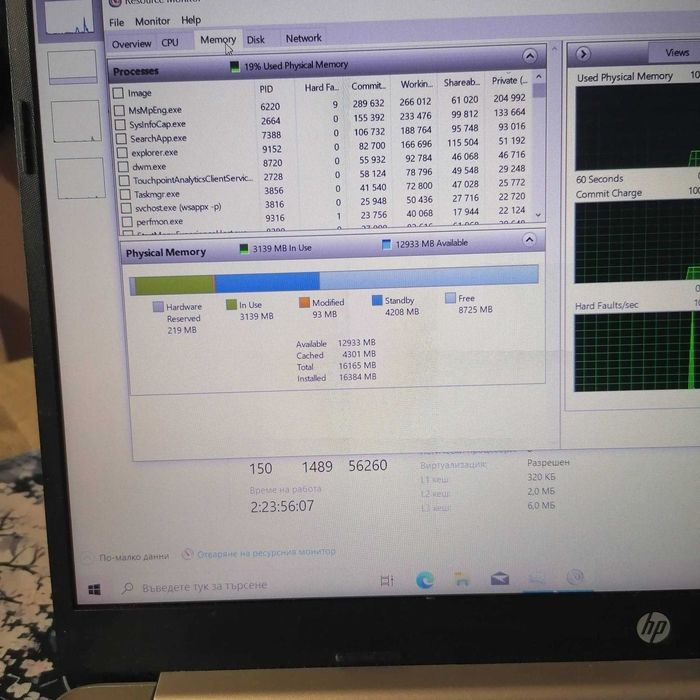Open Task View from the taskbar
Image resolution: width=700 pixels, height=700 pixels.
point(387,581)
